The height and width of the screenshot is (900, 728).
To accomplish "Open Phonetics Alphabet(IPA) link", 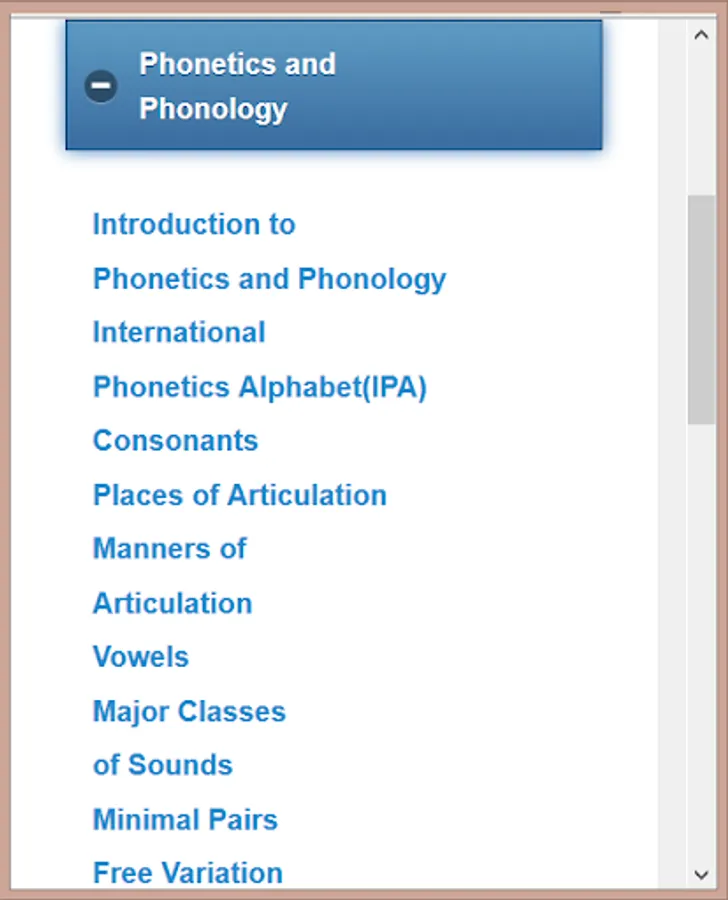I will (x=260, y=387).
